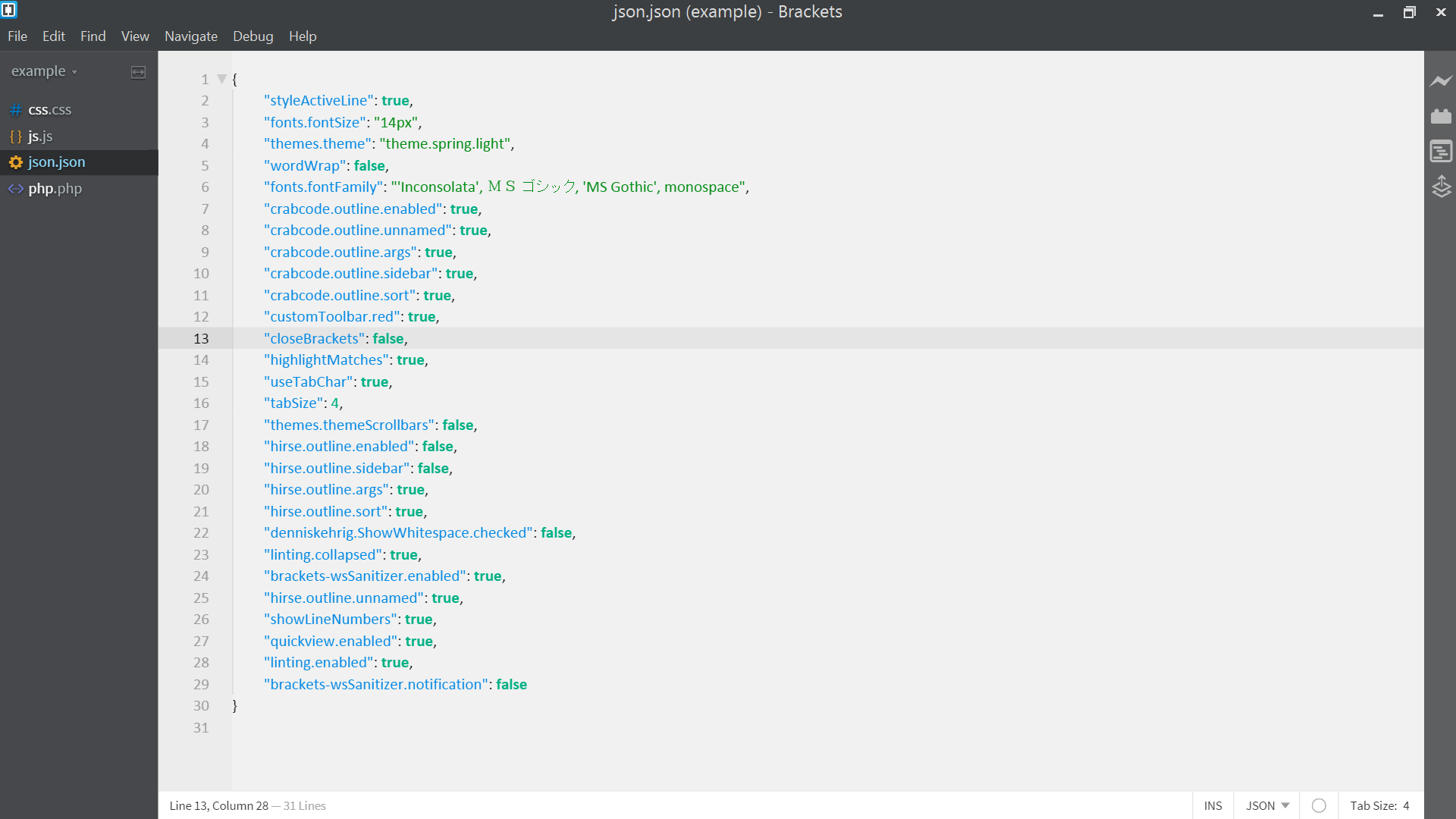1456x819 pixels.
Task: Select php.php in the file sidebar
Action: tap(55, 189)
